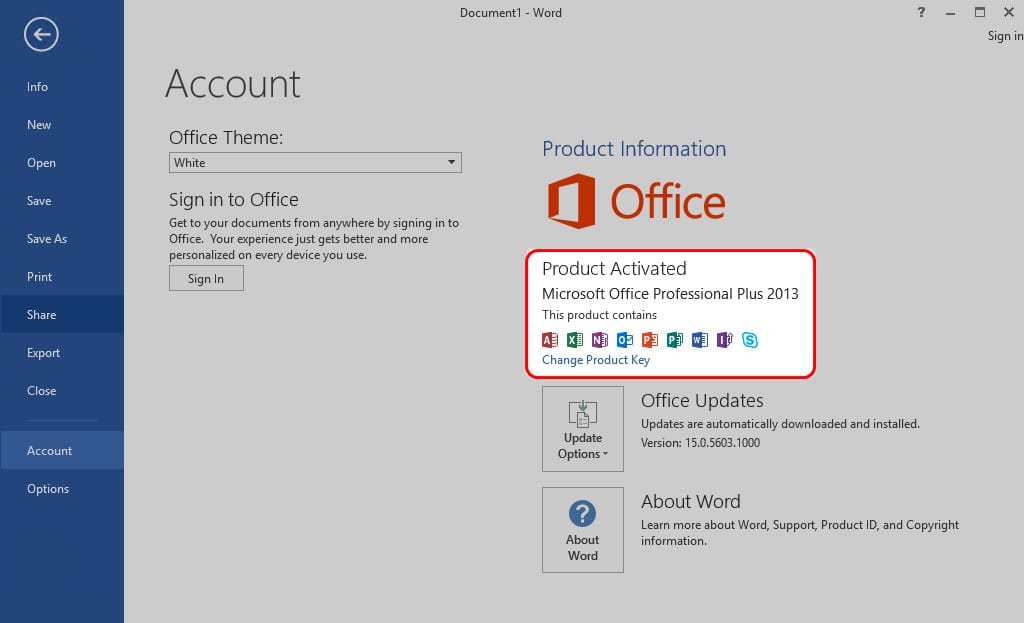Click the Access app icon
The width and height of the screenshot is (1024, 623).
click(x=550, y=340)
